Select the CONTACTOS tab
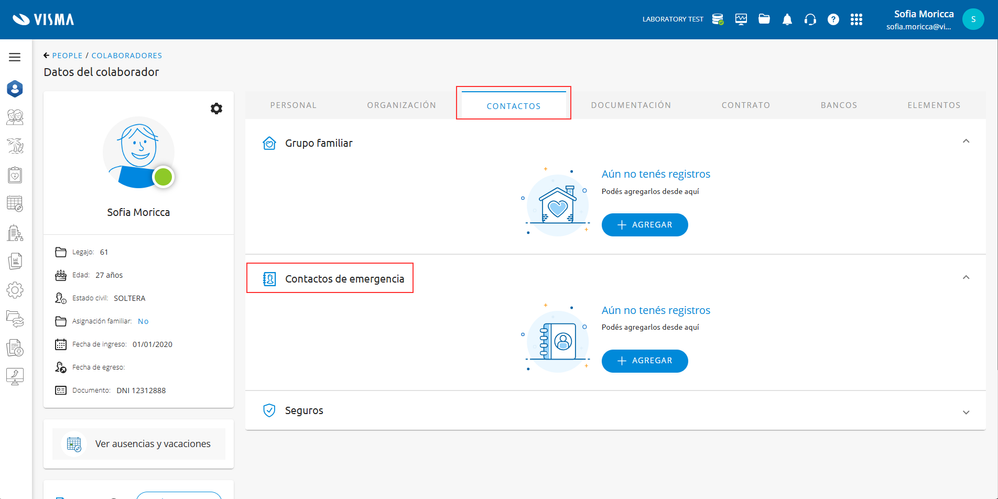Viewport: 998px width, 499px height. coord(513,106)
